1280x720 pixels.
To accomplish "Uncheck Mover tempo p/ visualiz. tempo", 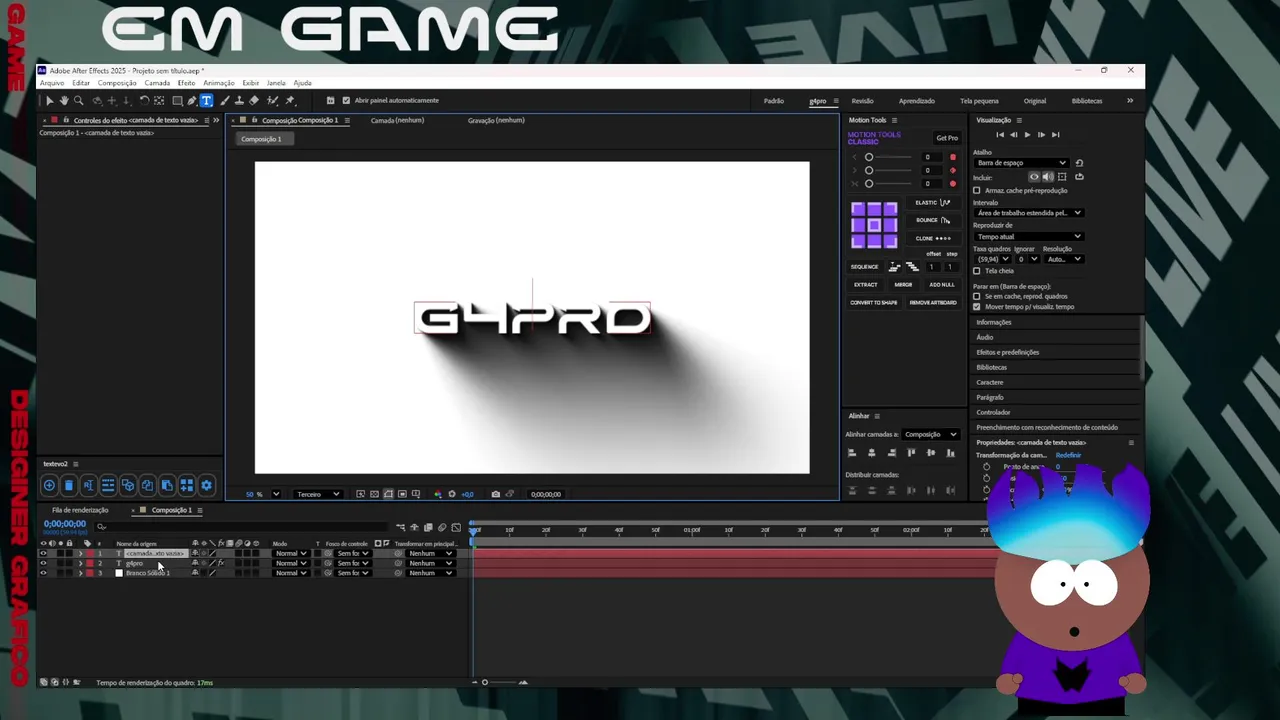I will click(x=977, y=307).
